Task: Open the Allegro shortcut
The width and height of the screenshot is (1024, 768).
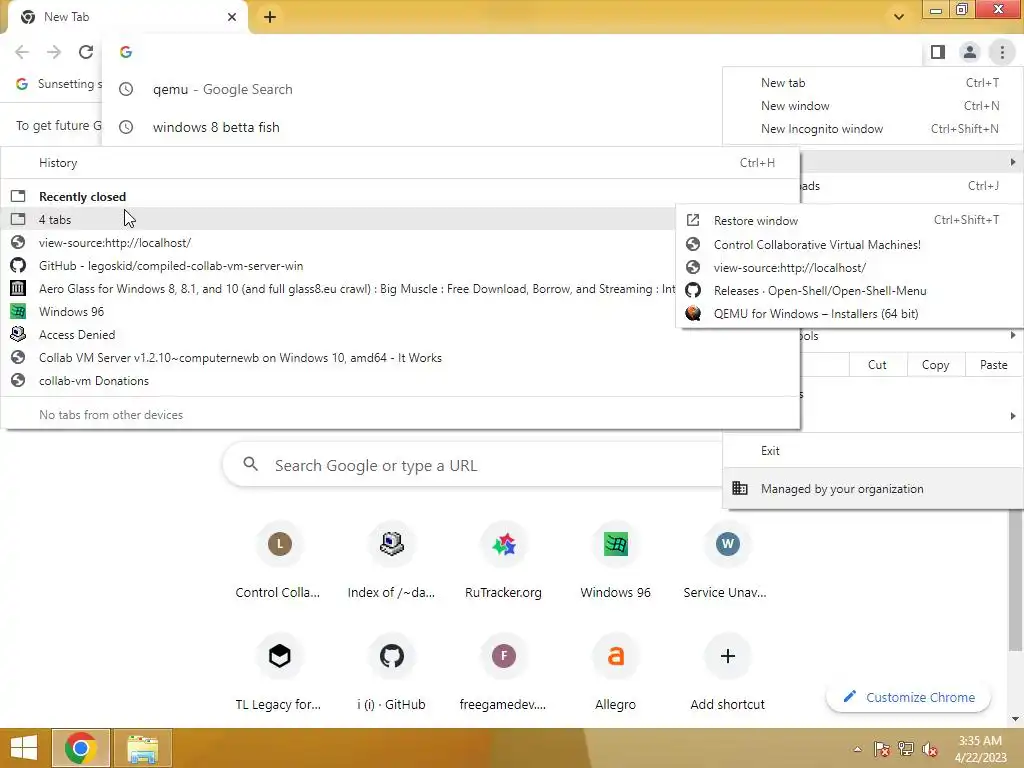Action: (615, 674)
